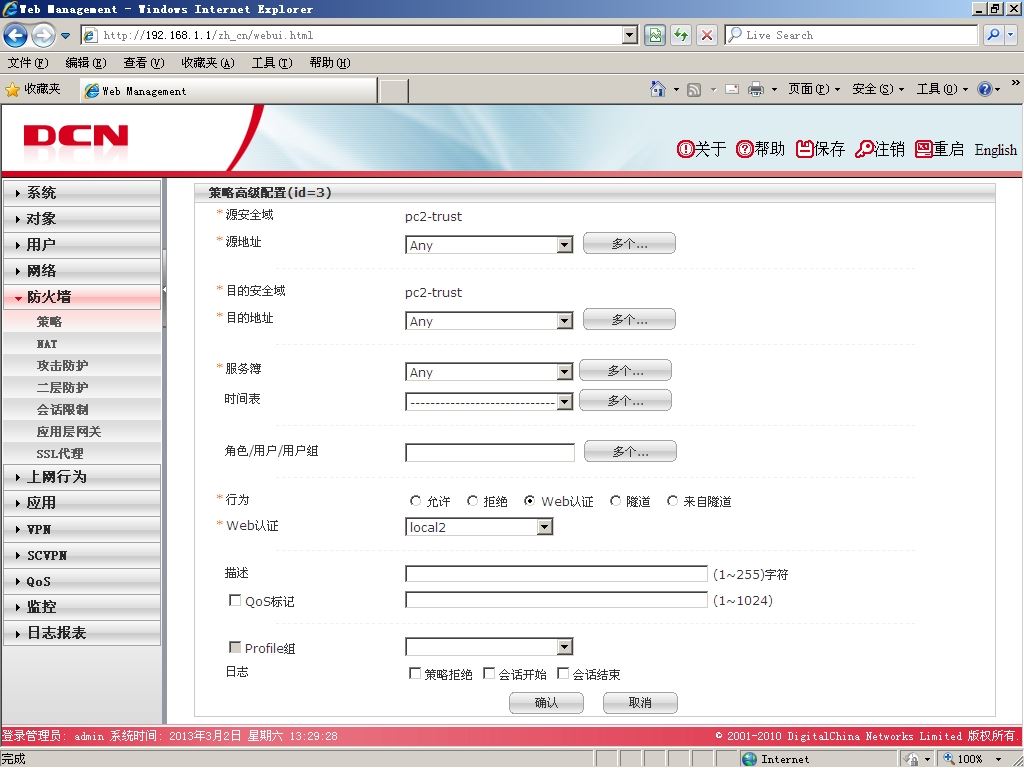Viewport: 1024px width, 768px height.
Task: Expand the QoS sidebar section
Action: point(82,581)
